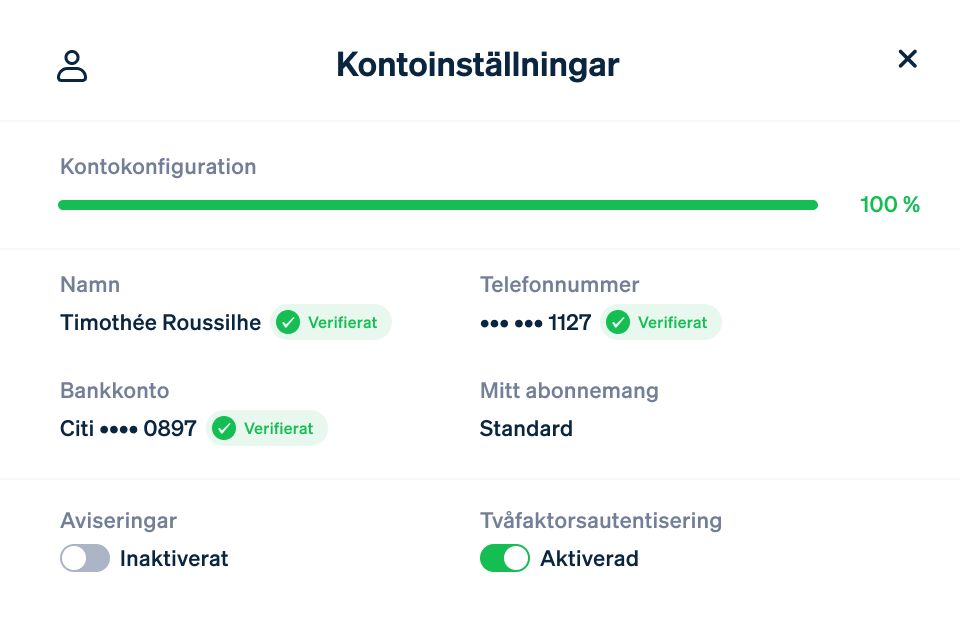Open the Standard subscription plan

pyautogui.click(x=526, y=428)
